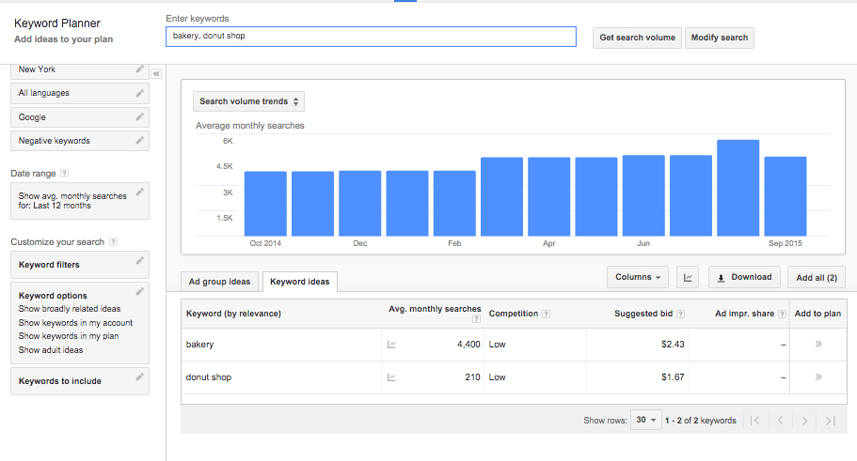Image resolution: width=857 pixels, height=461 pixels.
Task: Open Show rows 30 dropdown
Action: click(x=645, y=420)
